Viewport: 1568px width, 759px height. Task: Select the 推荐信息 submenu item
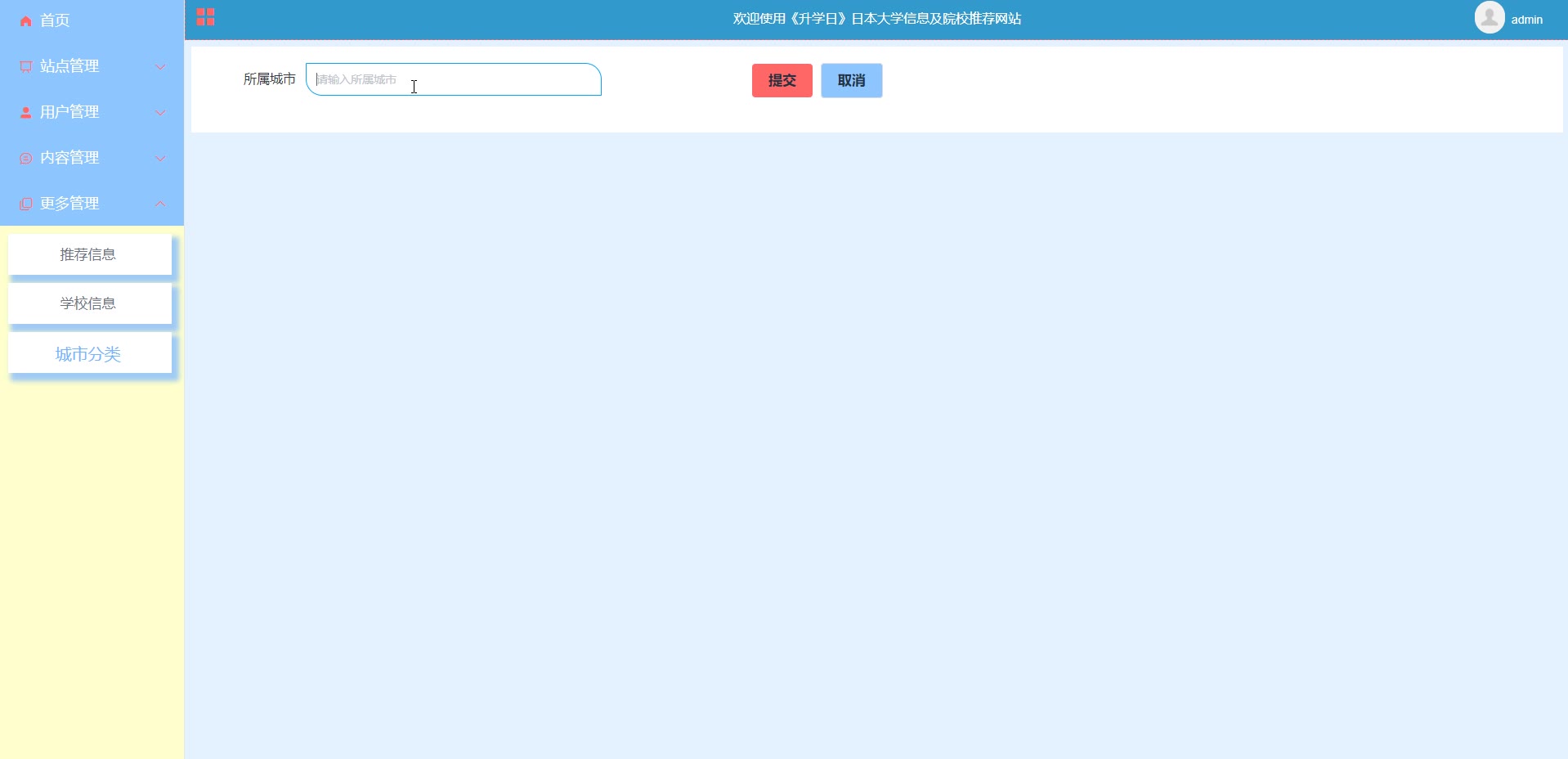tap(90, 254)
